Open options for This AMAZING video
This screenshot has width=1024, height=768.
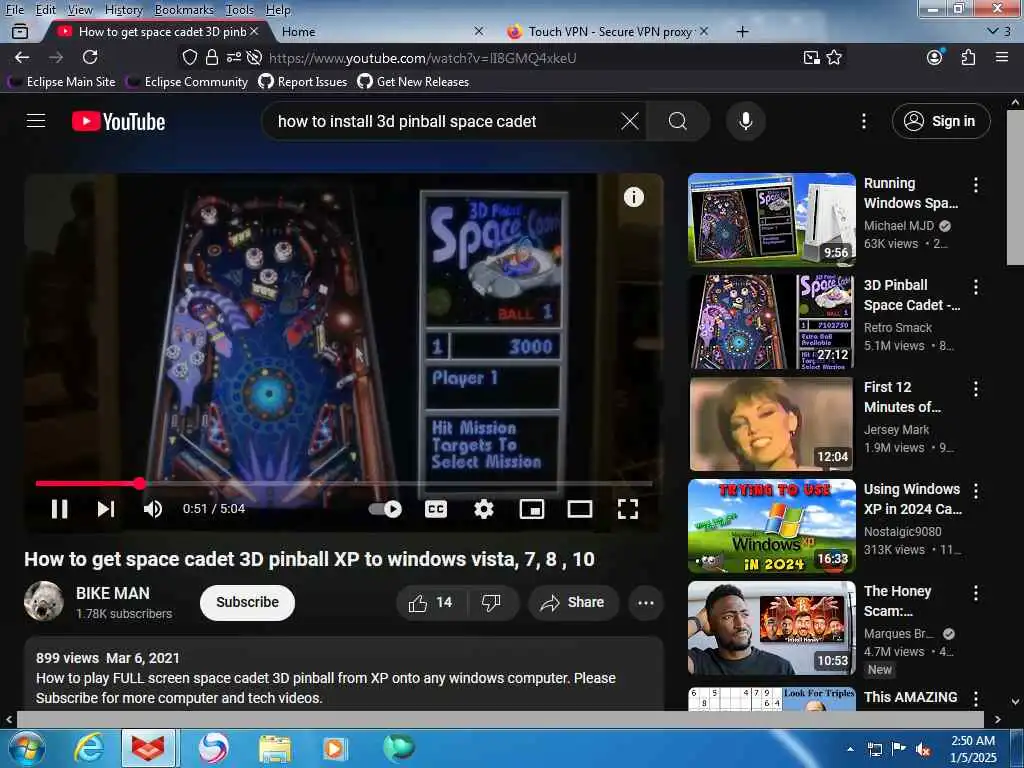[x=976, y=698]
